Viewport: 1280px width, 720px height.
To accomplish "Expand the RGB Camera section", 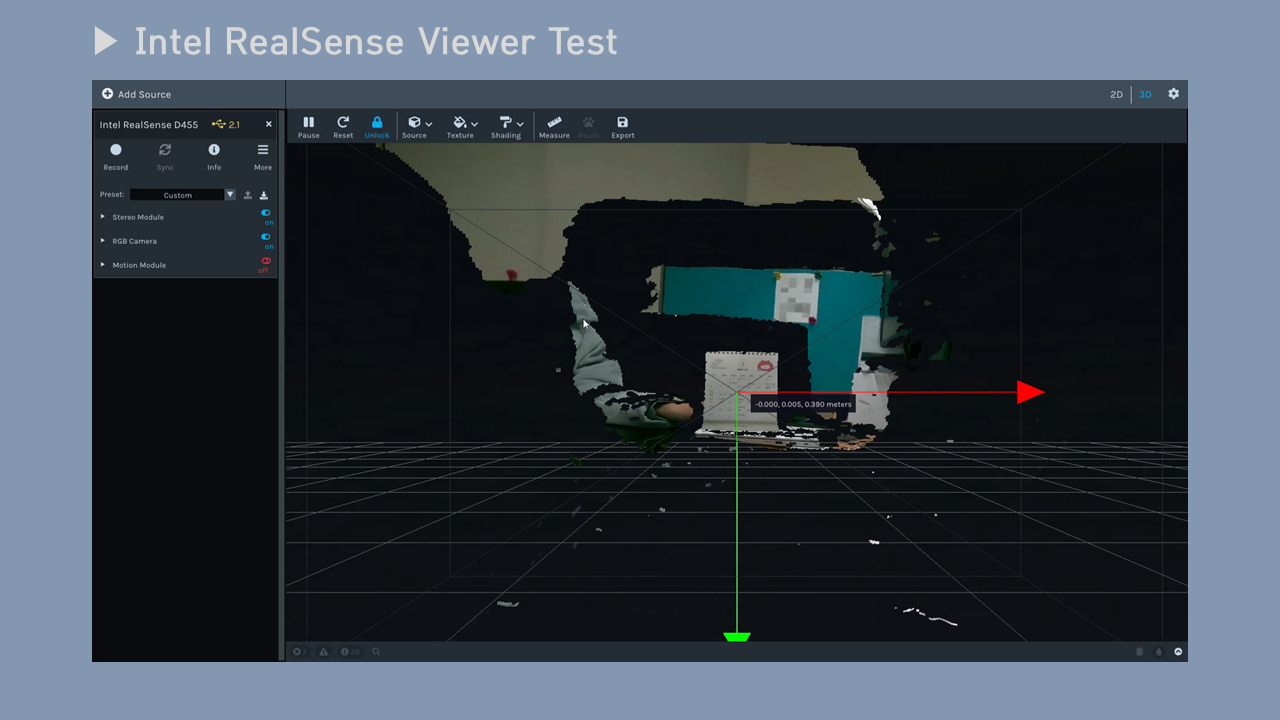I will tap(102, 241).
